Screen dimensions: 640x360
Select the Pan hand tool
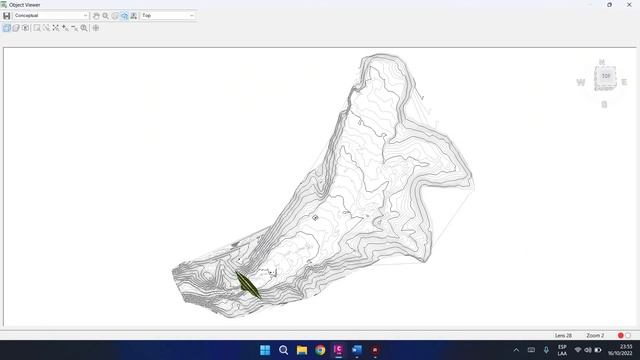96,16
